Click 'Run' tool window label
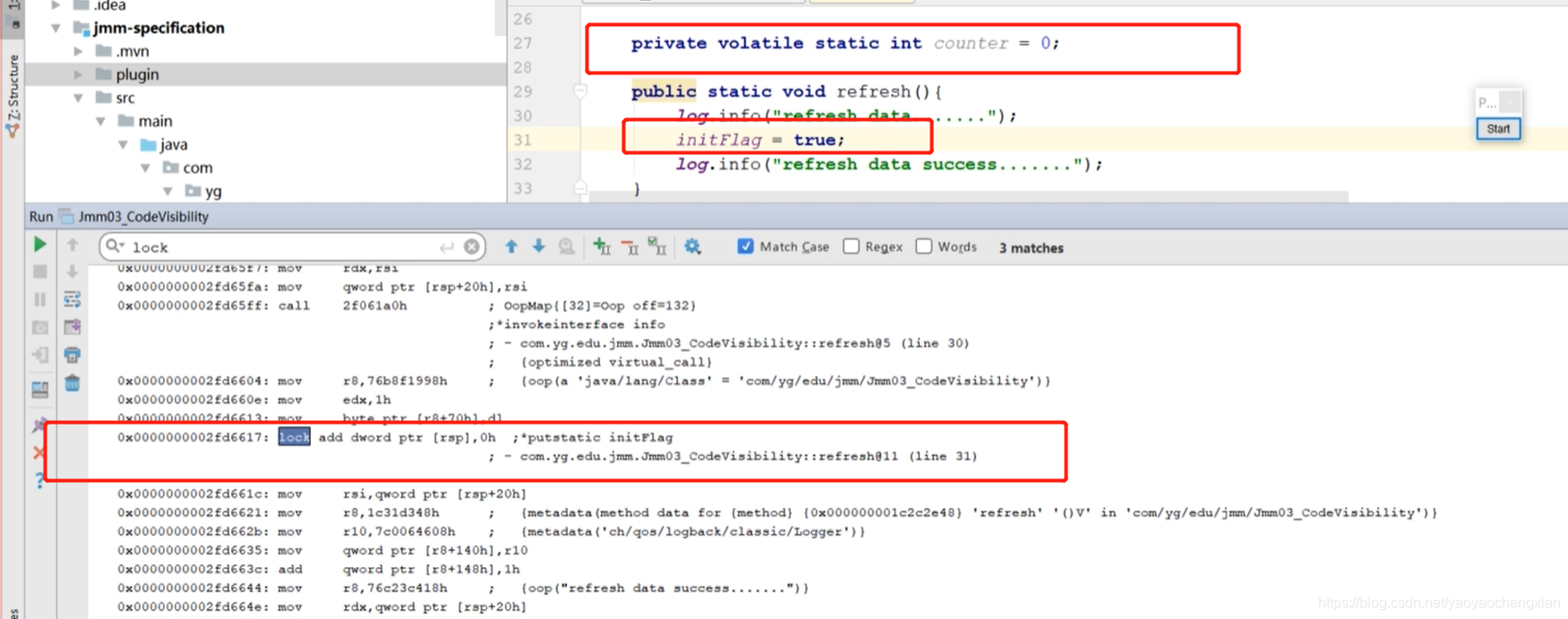The height and width of the screenshot is (619, 1568). [x=41, y=217]
